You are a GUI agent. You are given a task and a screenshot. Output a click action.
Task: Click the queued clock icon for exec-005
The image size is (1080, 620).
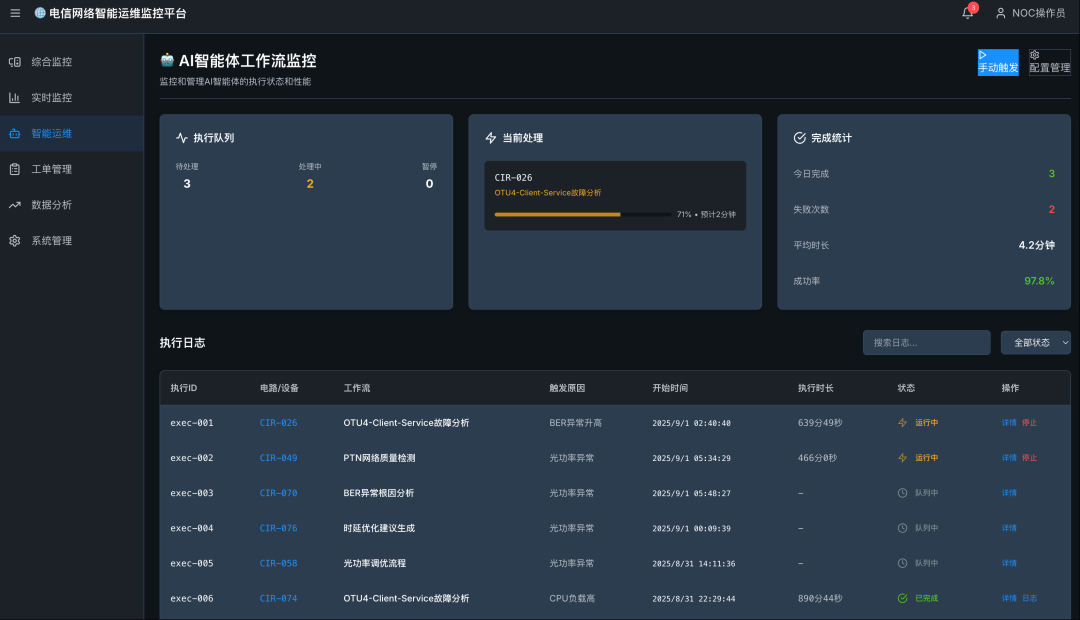click(x=902, y=564)
